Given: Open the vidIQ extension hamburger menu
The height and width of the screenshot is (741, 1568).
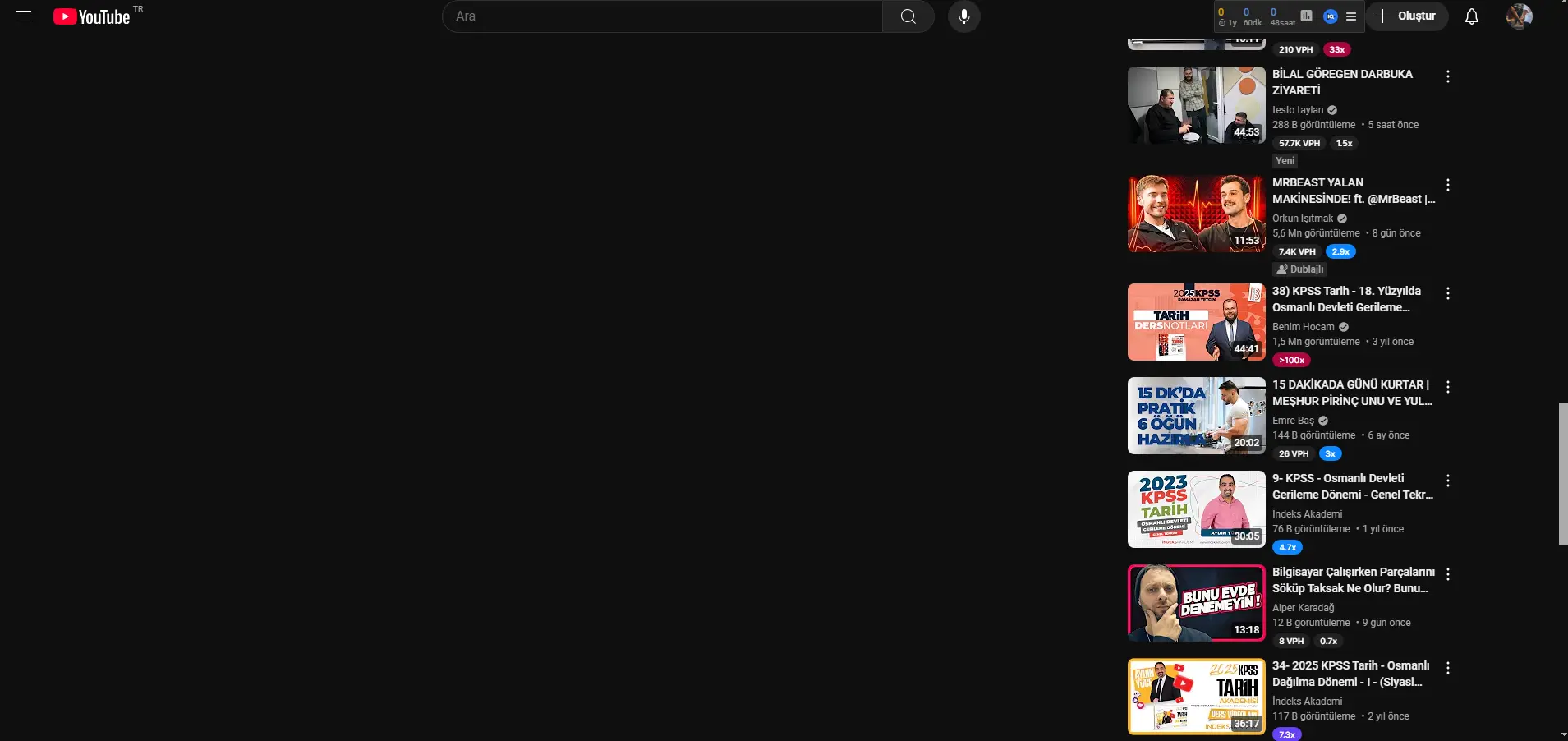Looking at the screenshot, I should pyautogui.click(x=1351, y=16).
